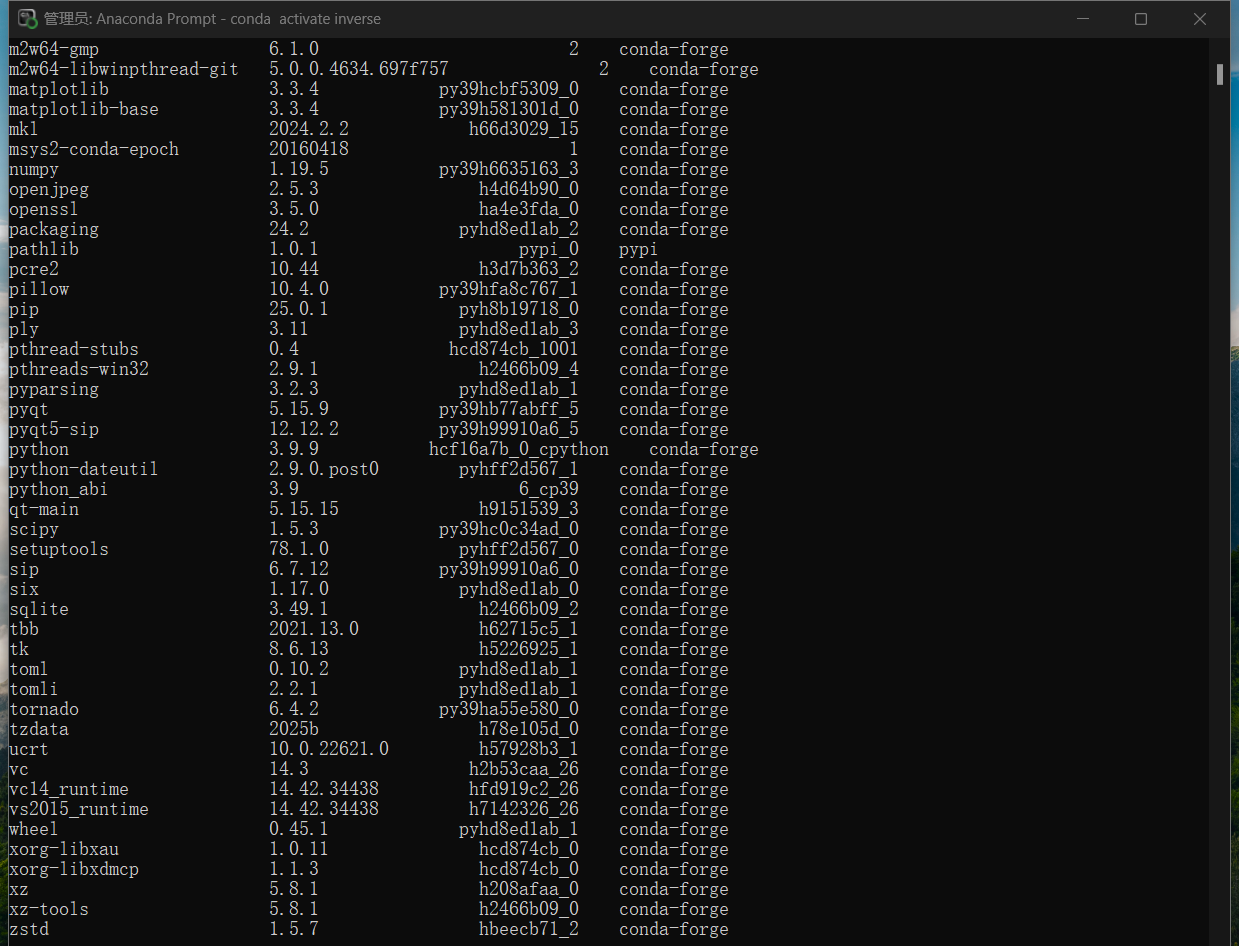Select the 'xorg-libxdmcp' package name
Image resolution: width=1239 pixels, height=946 pixels.
point(74,869)
